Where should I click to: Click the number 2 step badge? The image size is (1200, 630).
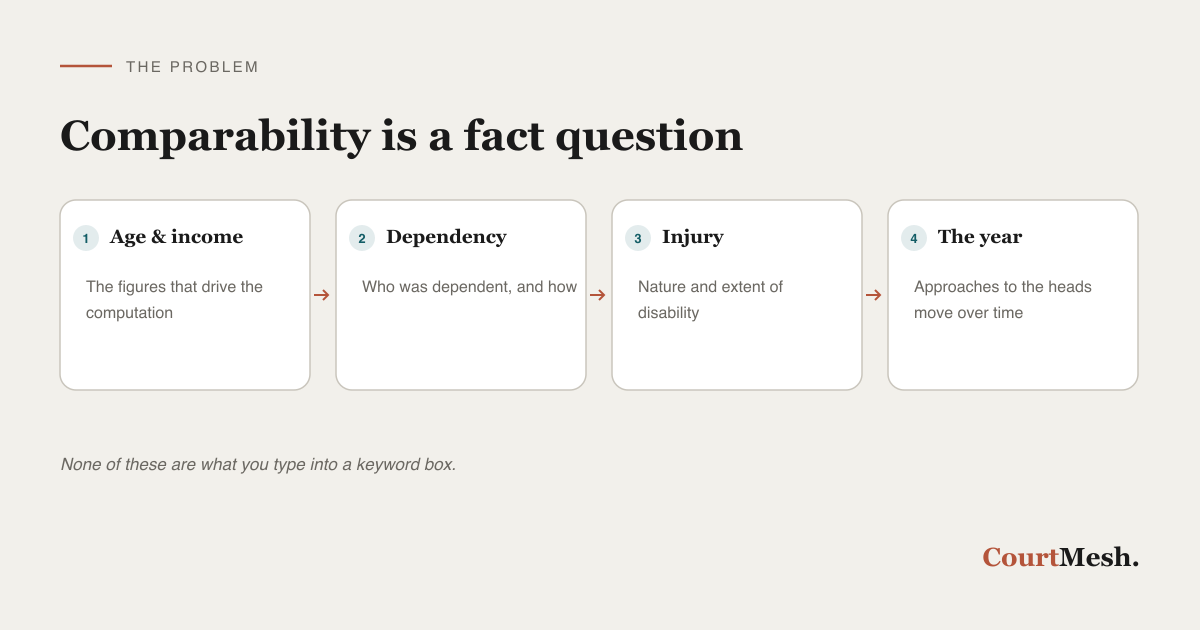pyautogui.click(x=362, y=238)
